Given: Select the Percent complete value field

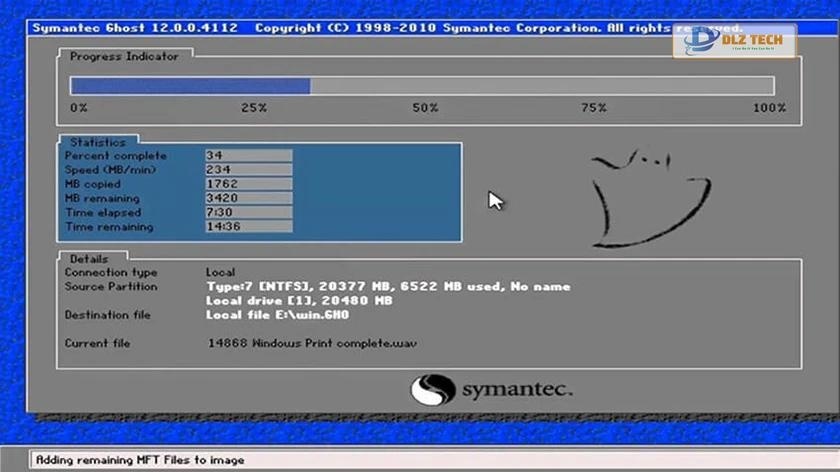Looking at the screenshot, I should 247,156.
